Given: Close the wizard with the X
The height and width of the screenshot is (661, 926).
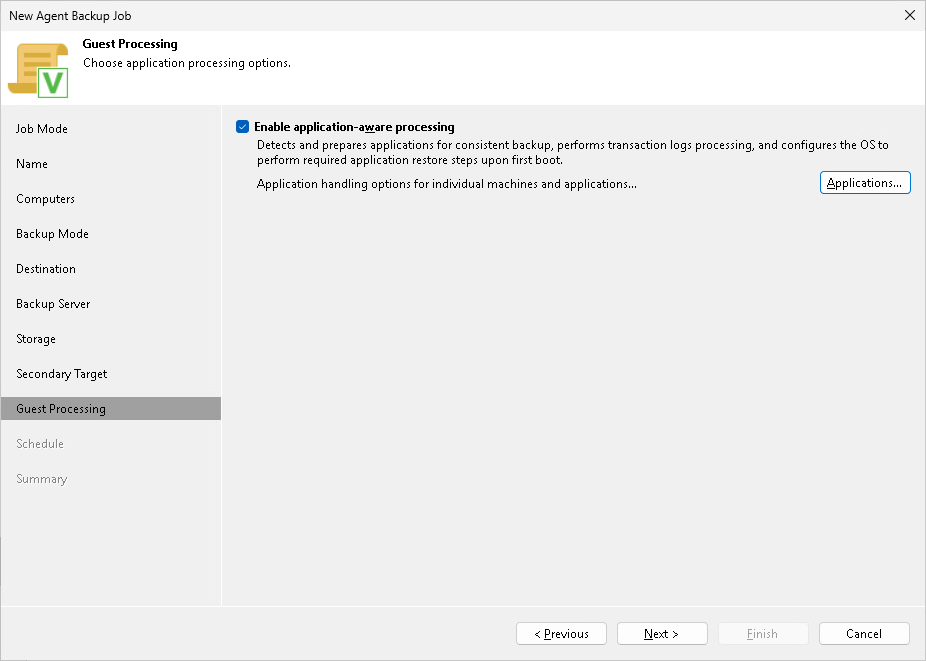Looking at the screenshot, I should pyautogui.click(x=909, y=15).
